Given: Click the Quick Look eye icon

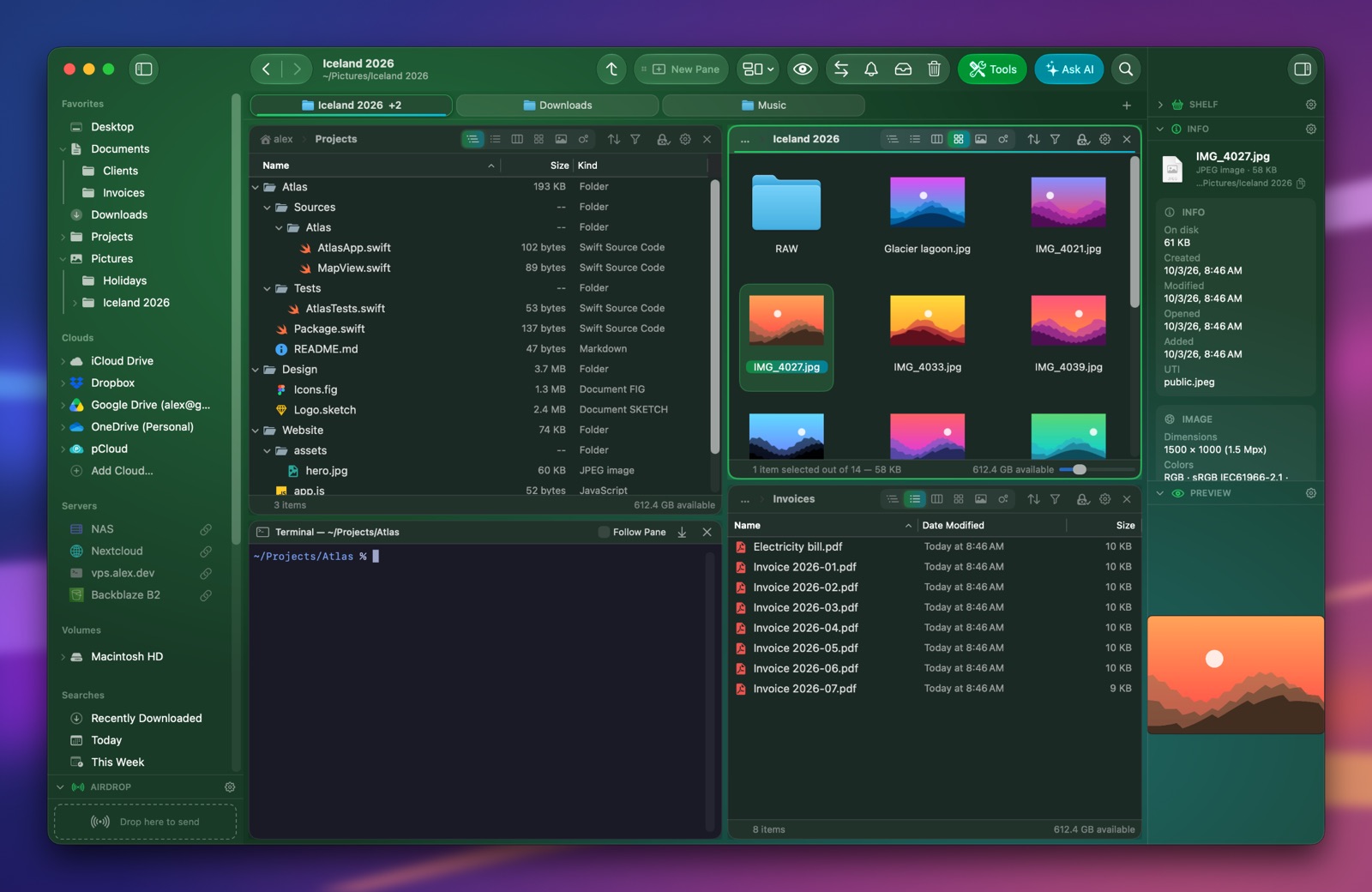Looking at the screenshot, I should point(803,69).
